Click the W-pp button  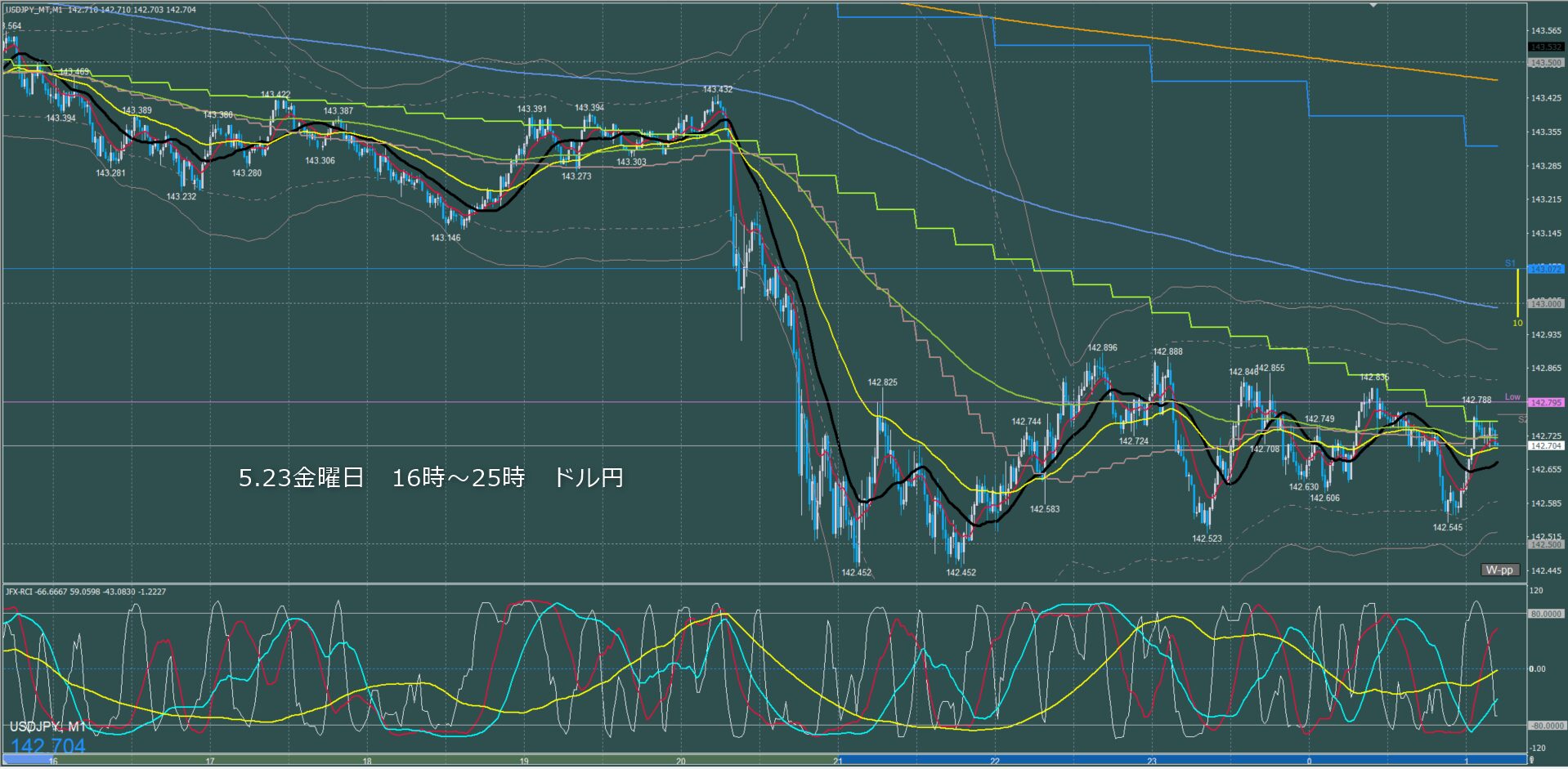tap(1499, 570)
